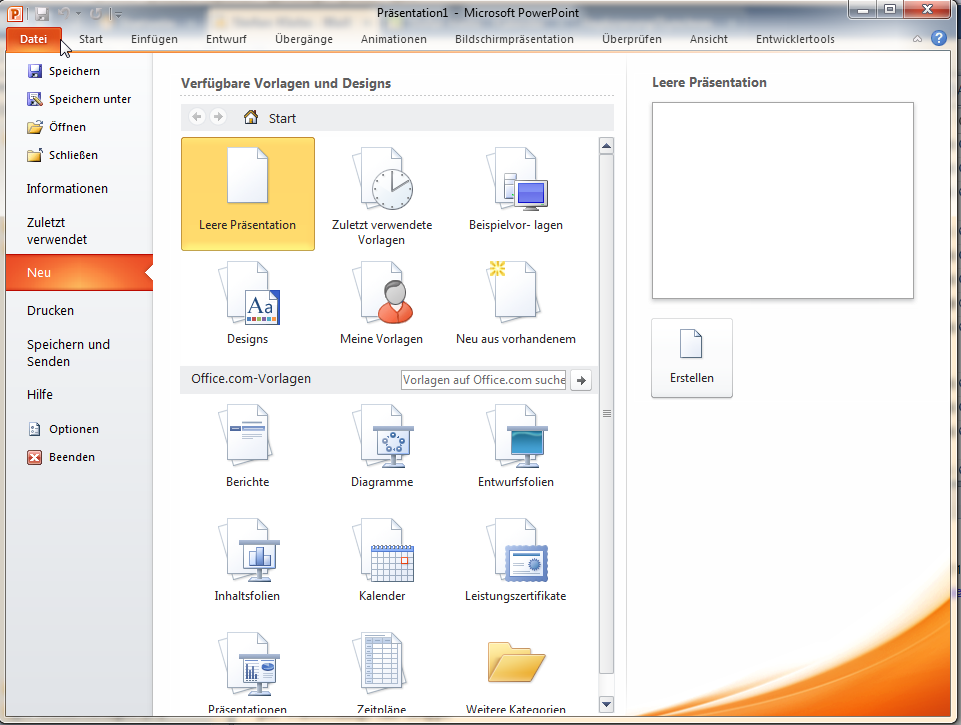Click the Office.com template search field
The height and width of the screenshot is (725, 961).
tap(483, 380)
